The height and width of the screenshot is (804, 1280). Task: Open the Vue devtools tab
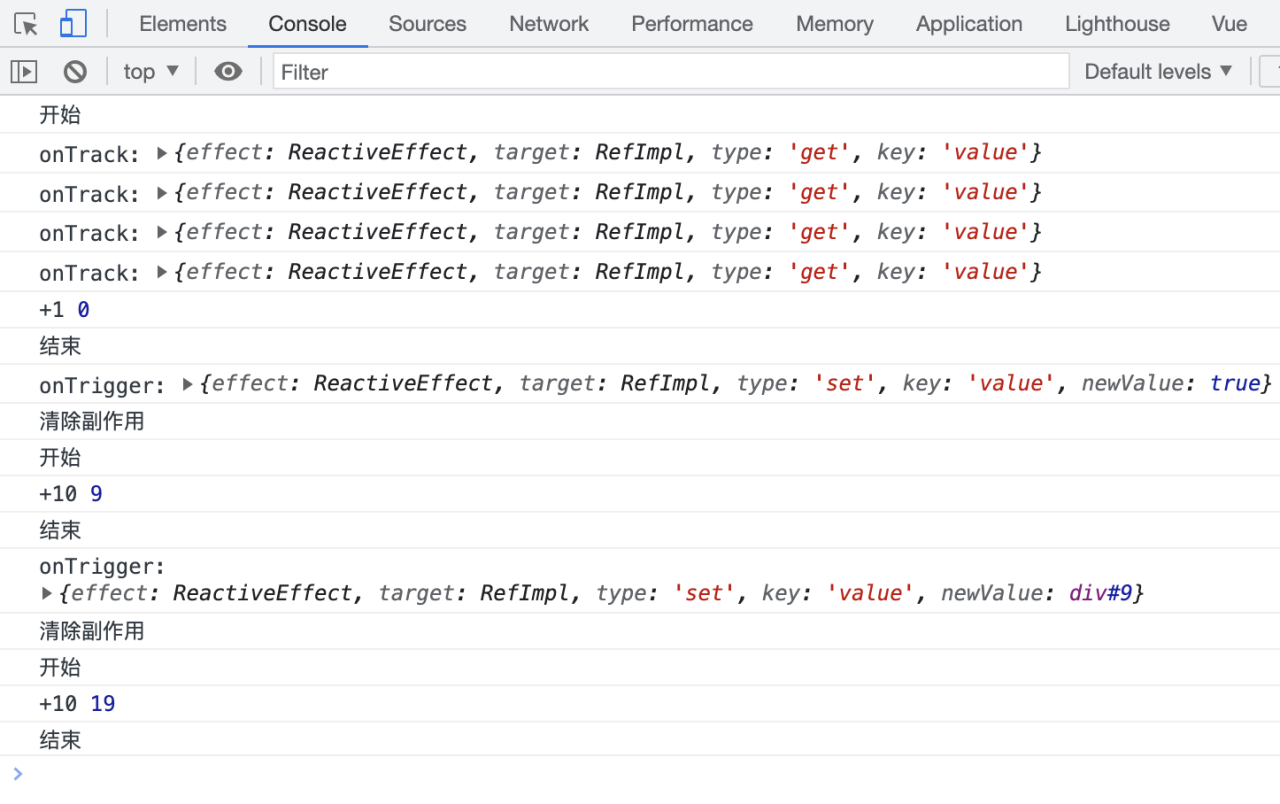pos(1229,24)
